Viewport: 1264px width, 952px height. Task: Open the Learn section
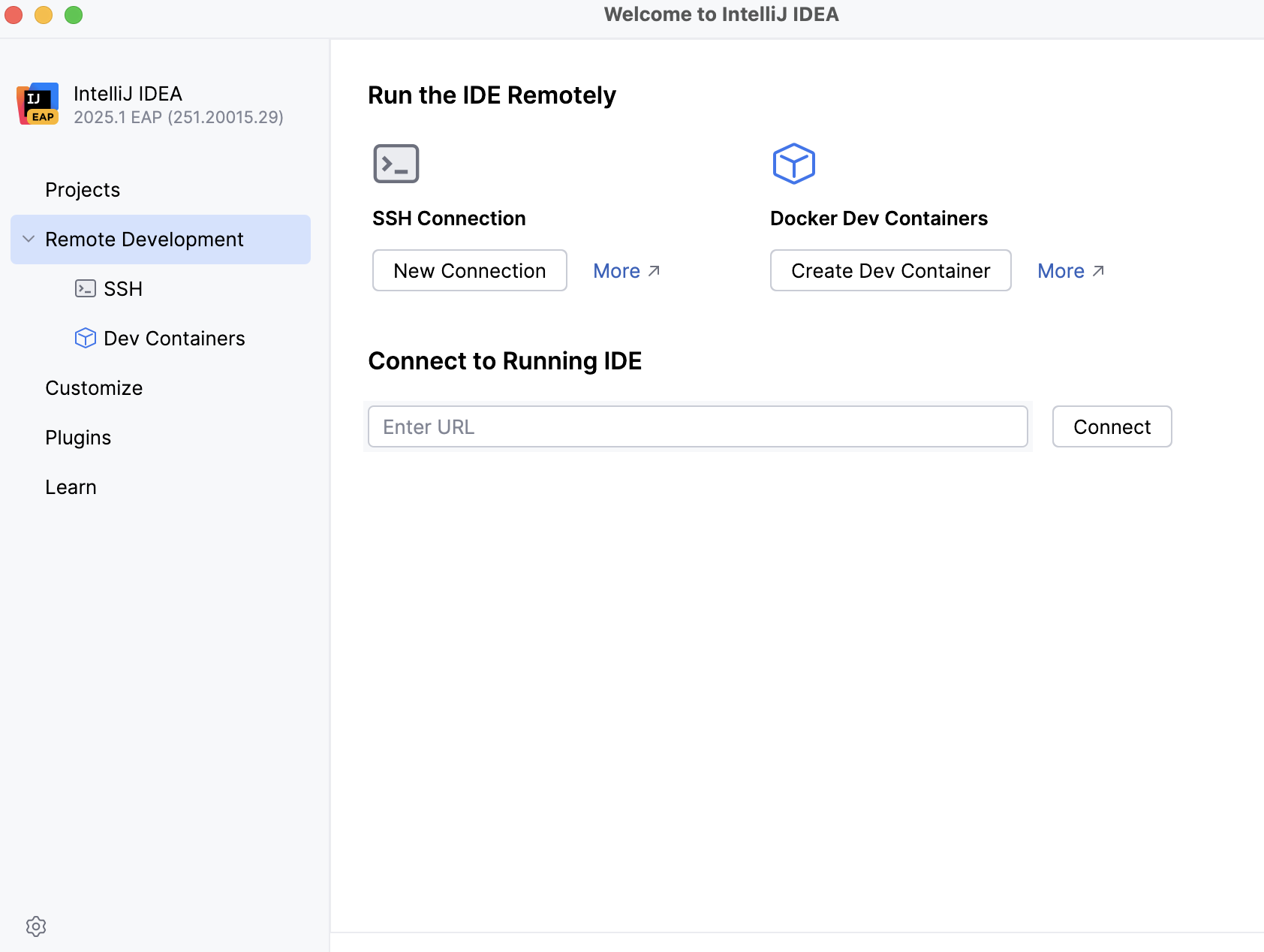click(x=71, y=487)
